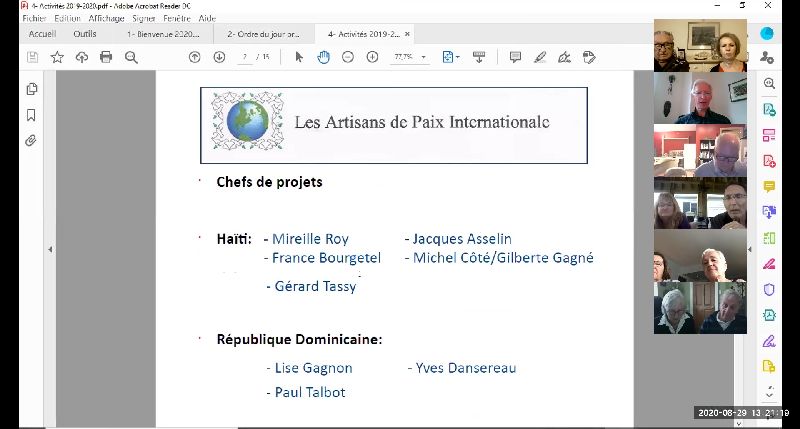Print the document with the printer icon
The width and height of the screenshot is (800, 429).
(x=106, y=57)
